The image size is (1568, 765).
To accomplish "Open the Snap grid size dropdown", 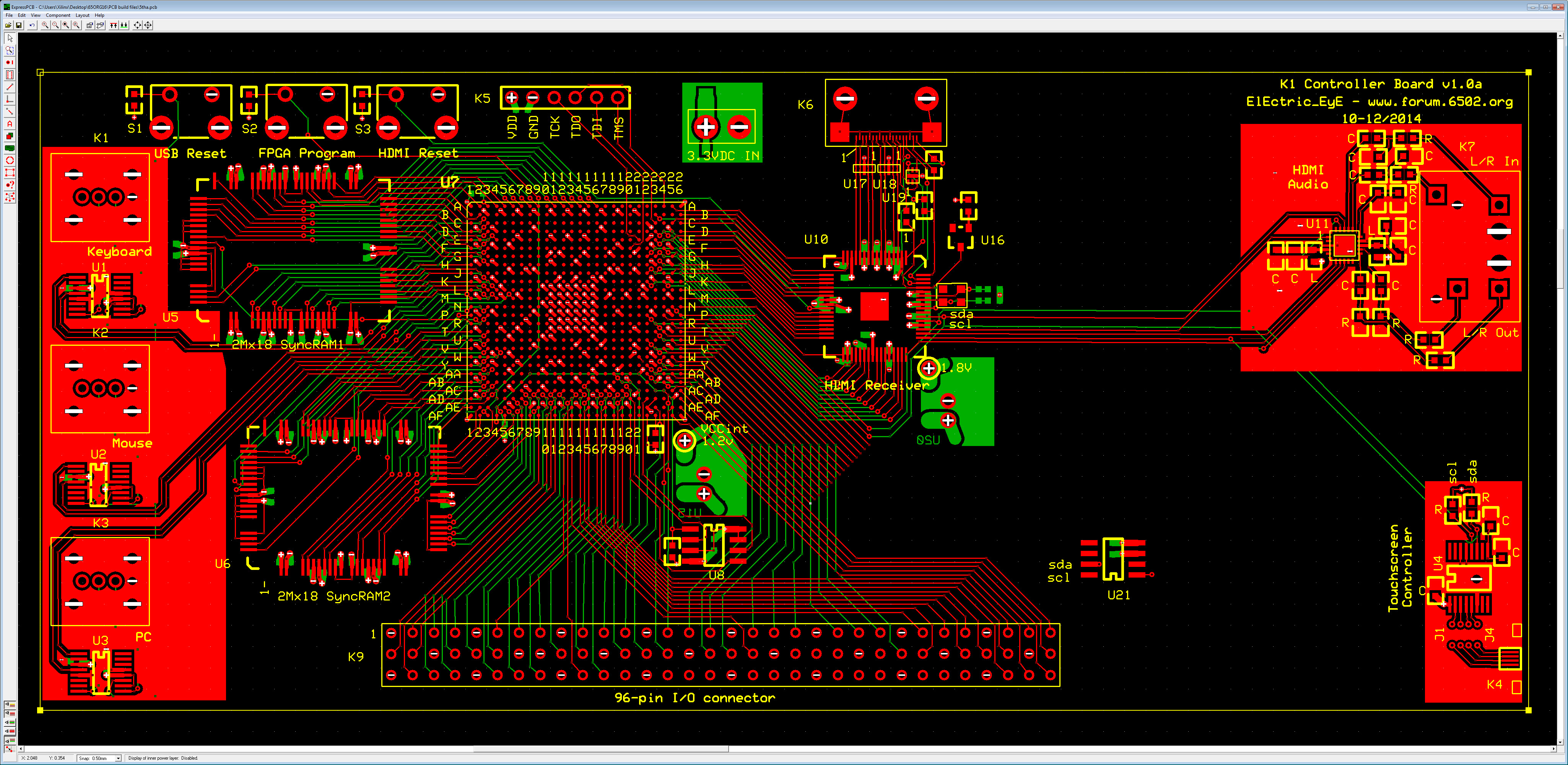I will point(118,758).
